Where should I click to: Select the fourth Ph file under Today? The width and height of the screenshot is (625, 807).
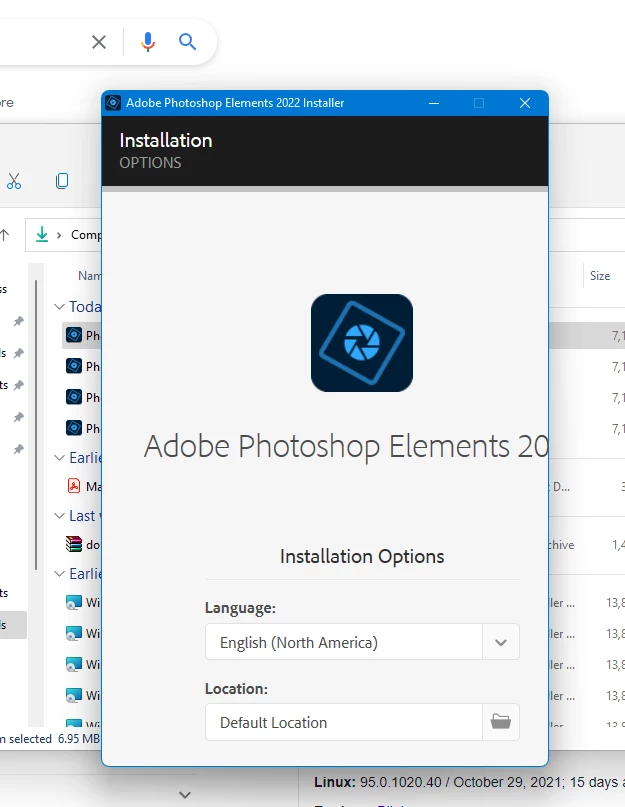(82, 428)
